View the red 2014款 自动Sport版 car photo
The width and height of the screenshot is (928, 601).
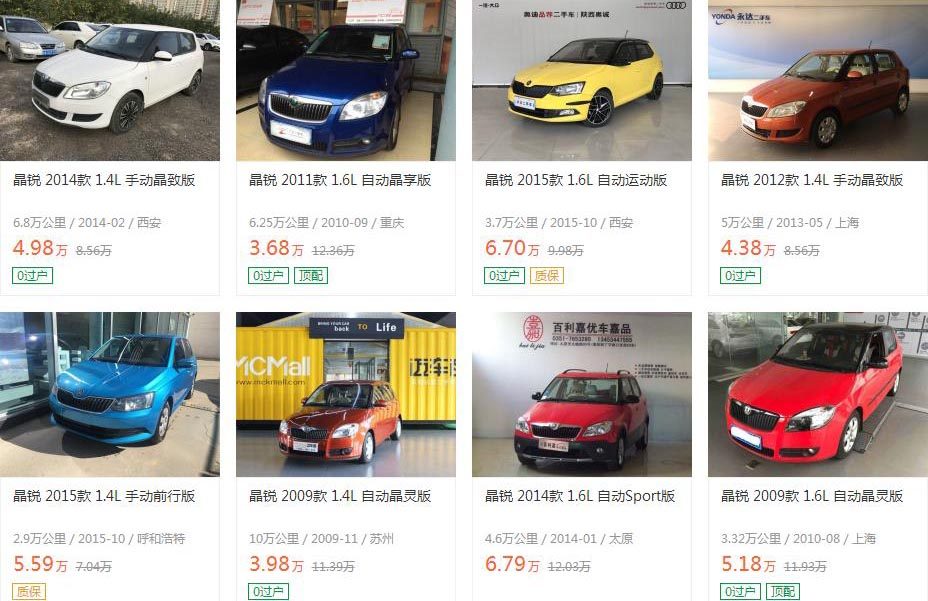582,394
